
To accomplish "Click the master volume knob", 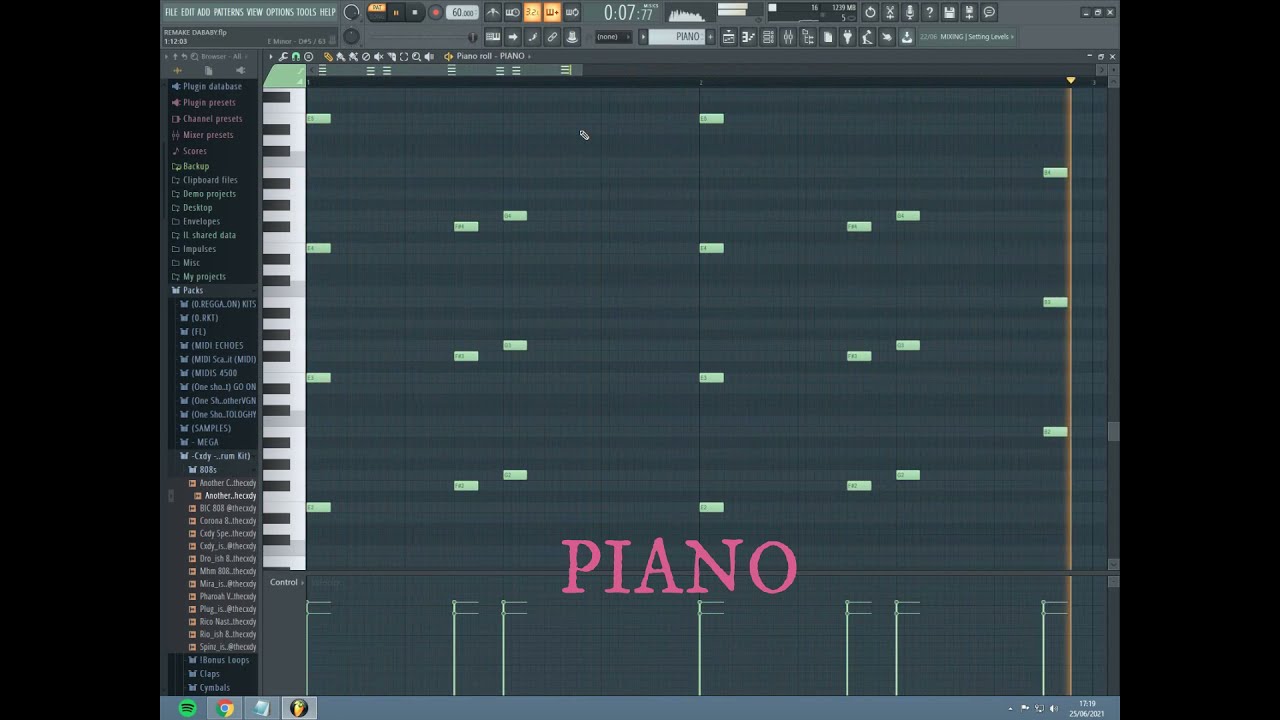I will pyautogui.click(x=351, y=12).
